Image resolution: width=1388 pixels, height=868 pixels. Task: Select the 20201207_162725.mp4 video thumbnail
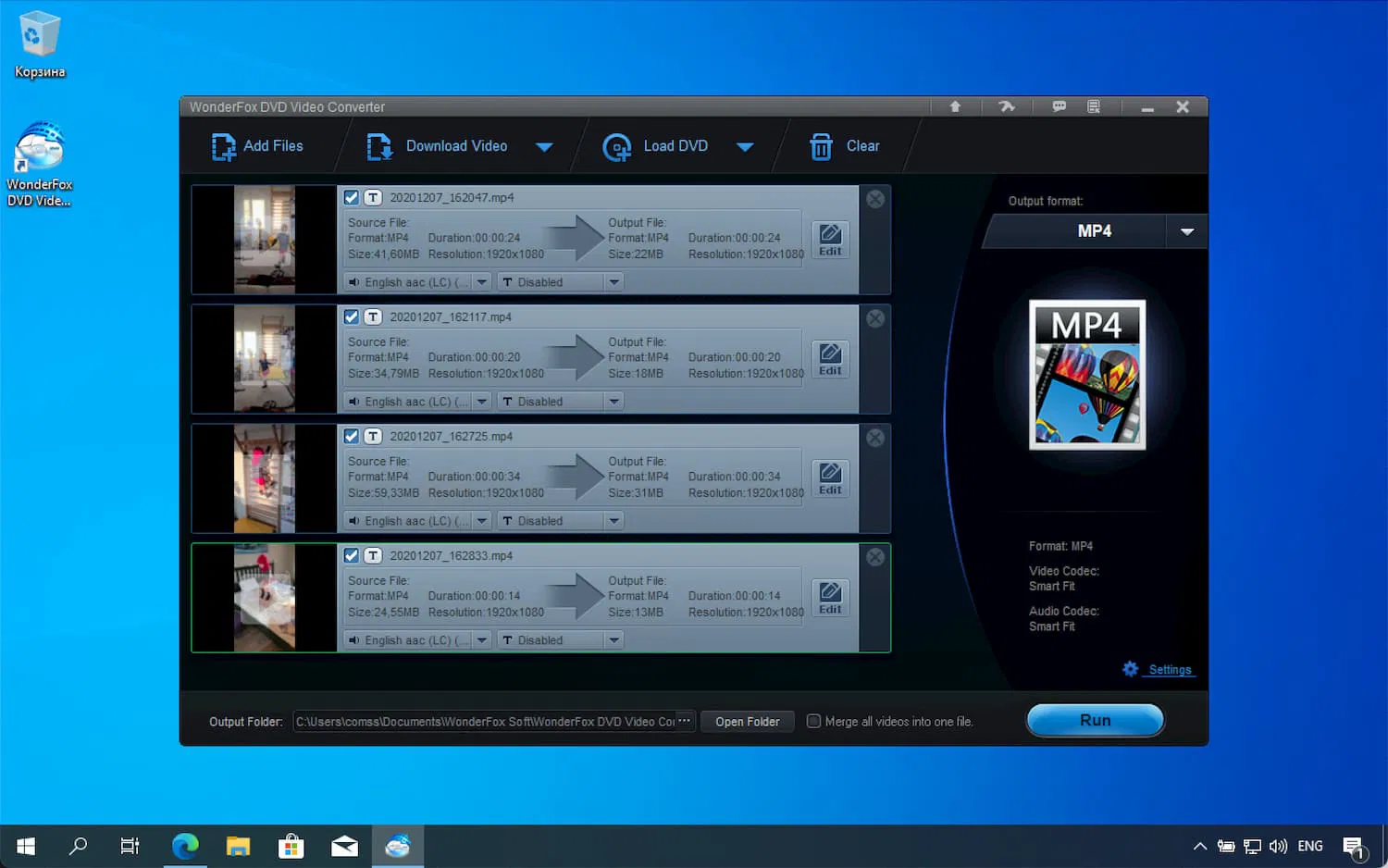point(265,478)
